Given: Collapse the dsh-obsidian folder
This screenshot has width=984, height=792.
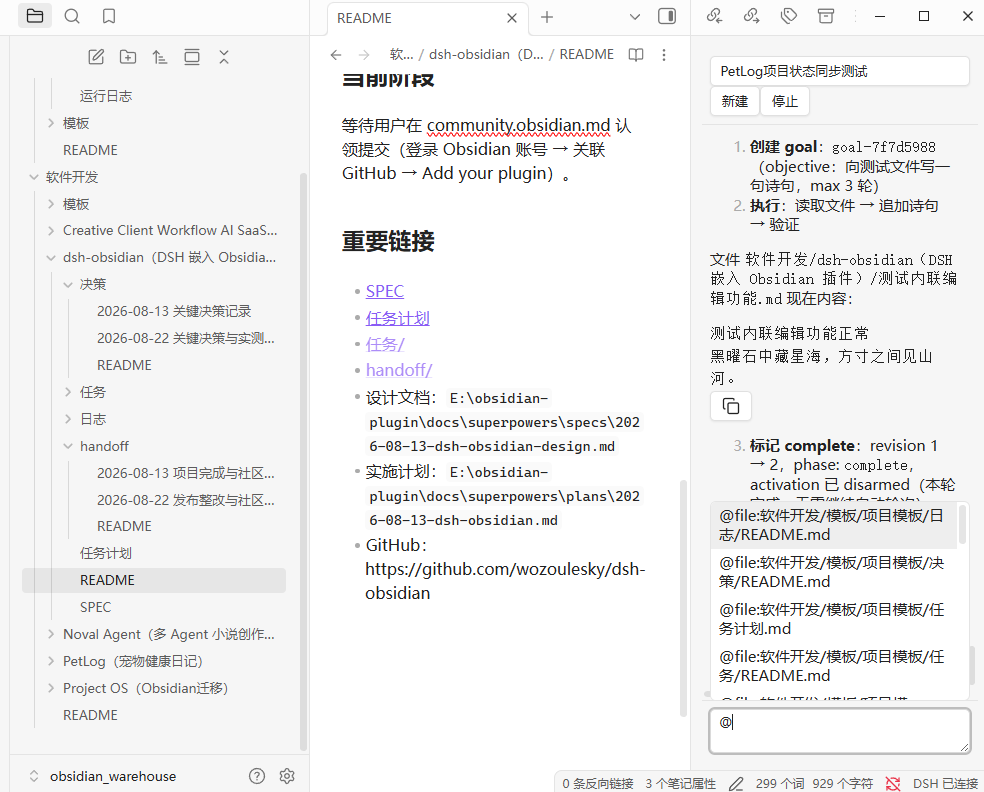Looking at the screenshot, I should (x=51, y=257).
